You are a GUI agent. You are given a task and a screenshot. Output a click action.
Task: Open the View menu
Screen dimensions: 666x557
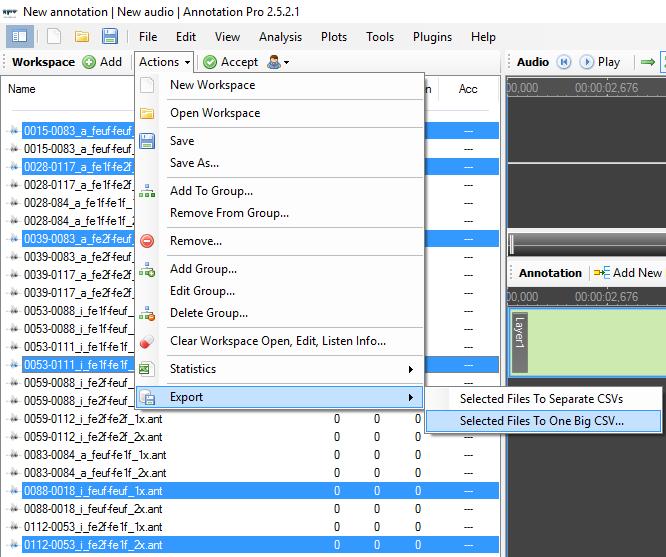[227, 37]
